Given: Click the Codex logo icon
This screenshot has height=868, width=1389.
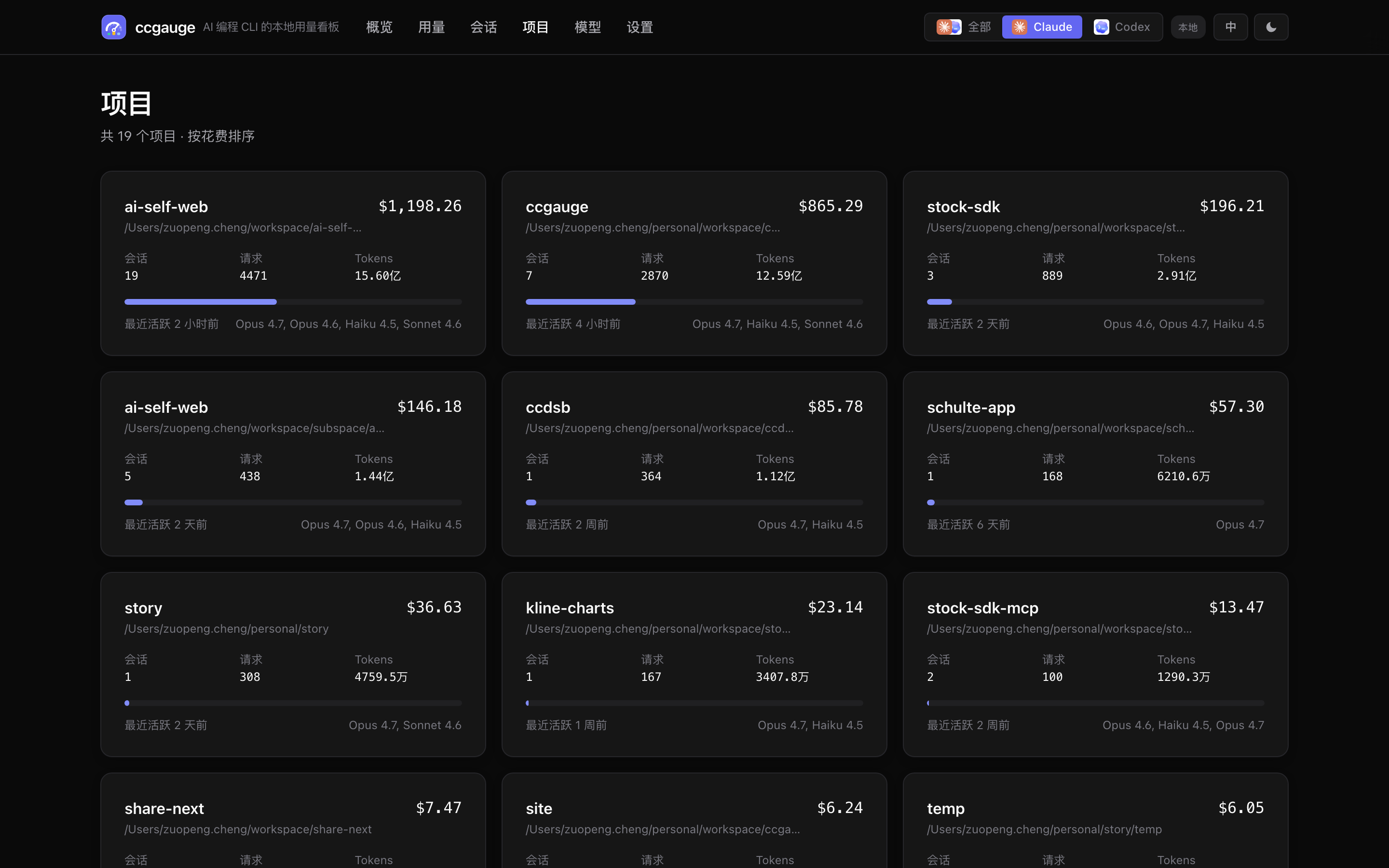Looking at the screenshot, I should (1101, 27).
